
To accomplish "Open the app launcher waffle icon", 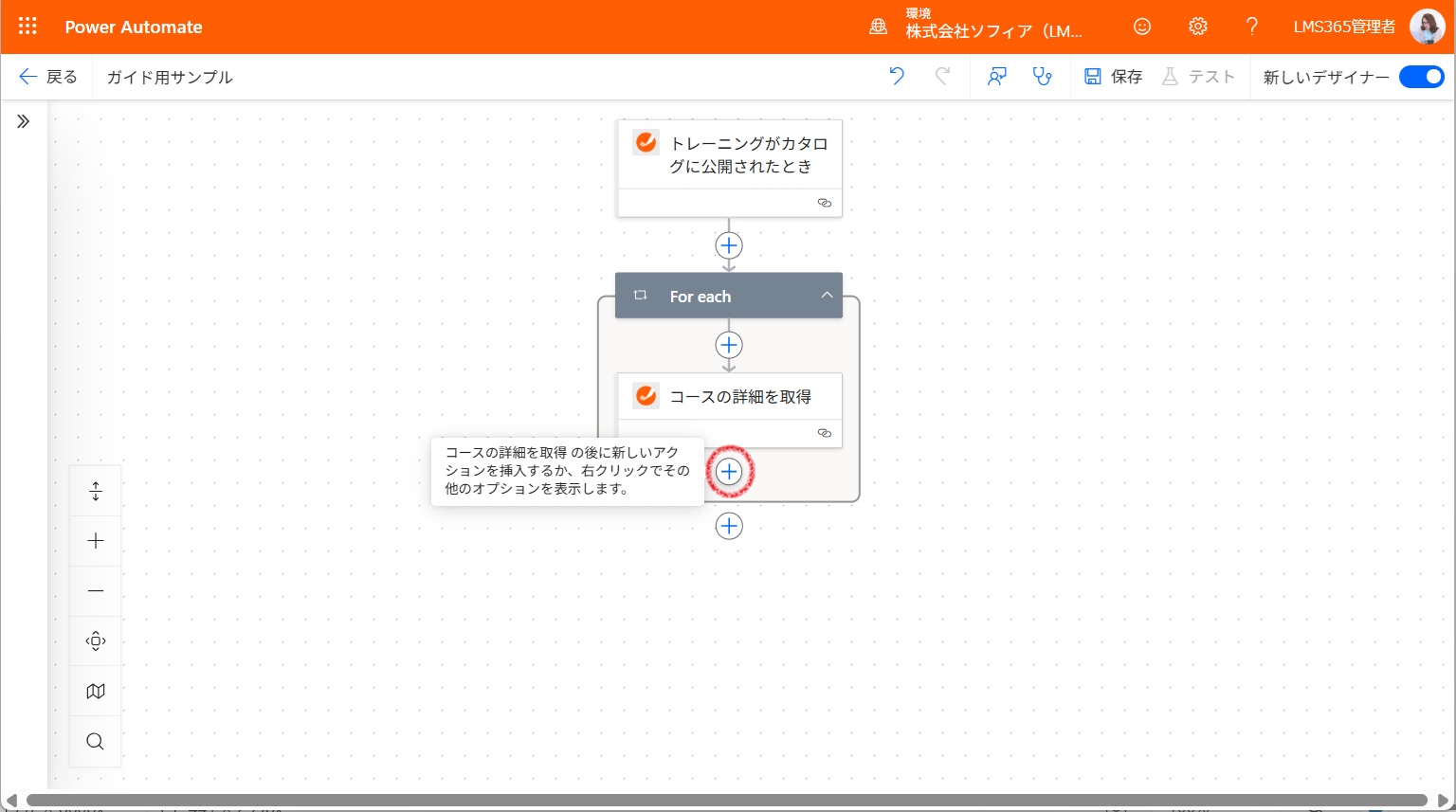I will tap(27, 27).
